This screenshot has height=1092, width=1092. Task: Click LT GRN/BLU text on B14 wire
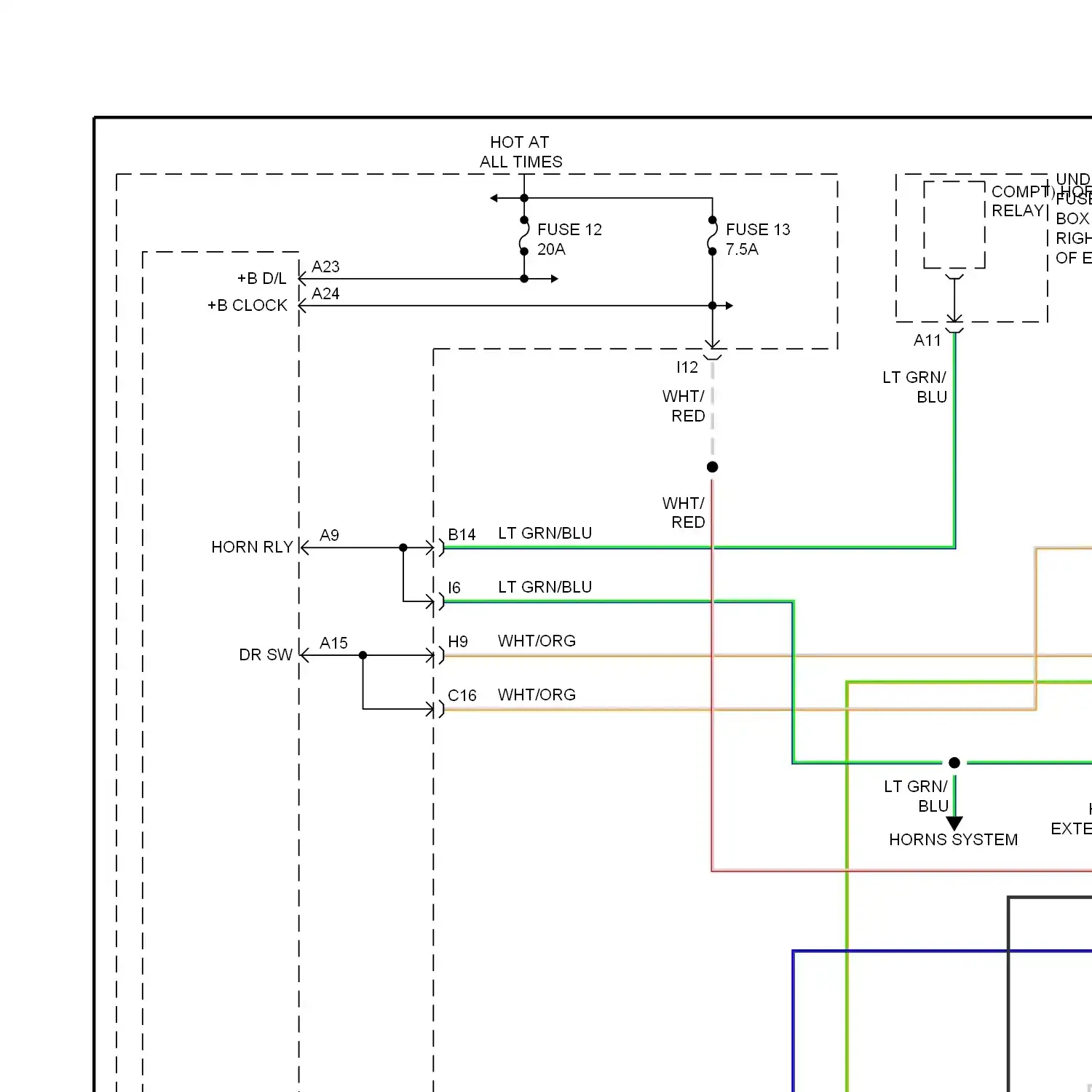tap(545, 533)
